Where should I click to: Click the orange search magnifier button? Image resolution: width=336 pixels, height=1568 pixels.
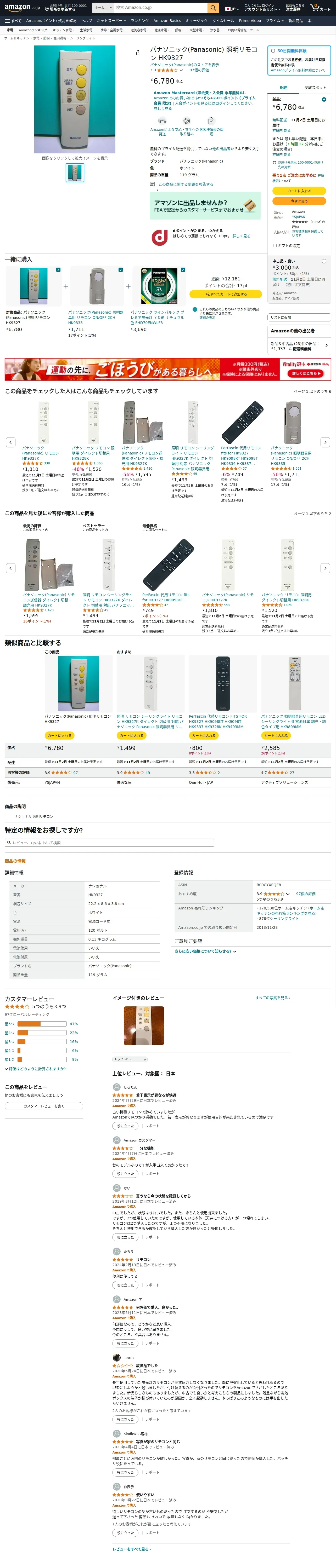[213, 8]
